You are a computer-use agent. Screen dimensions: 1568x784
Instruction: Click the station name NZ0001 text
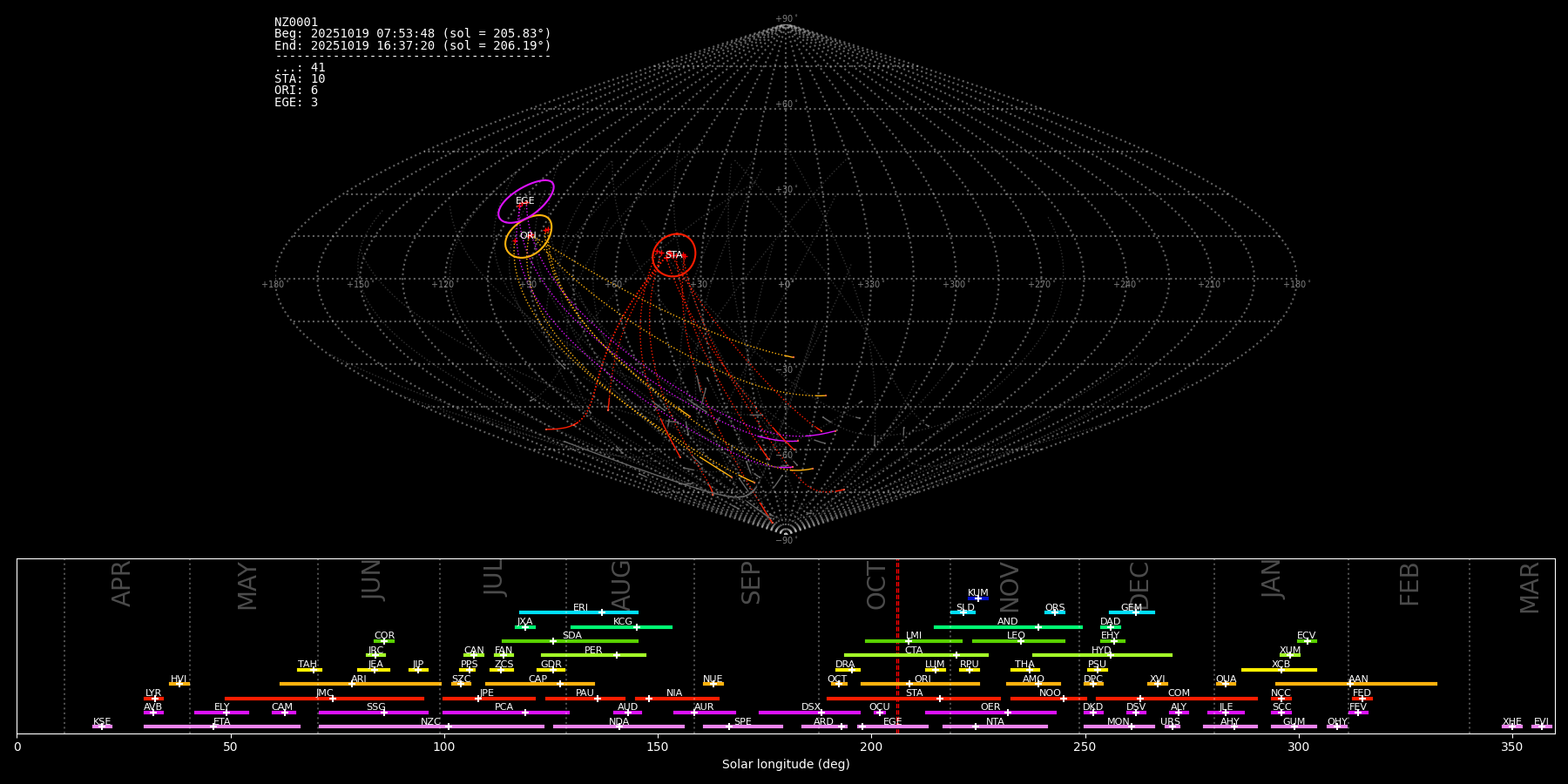(296, 23)
